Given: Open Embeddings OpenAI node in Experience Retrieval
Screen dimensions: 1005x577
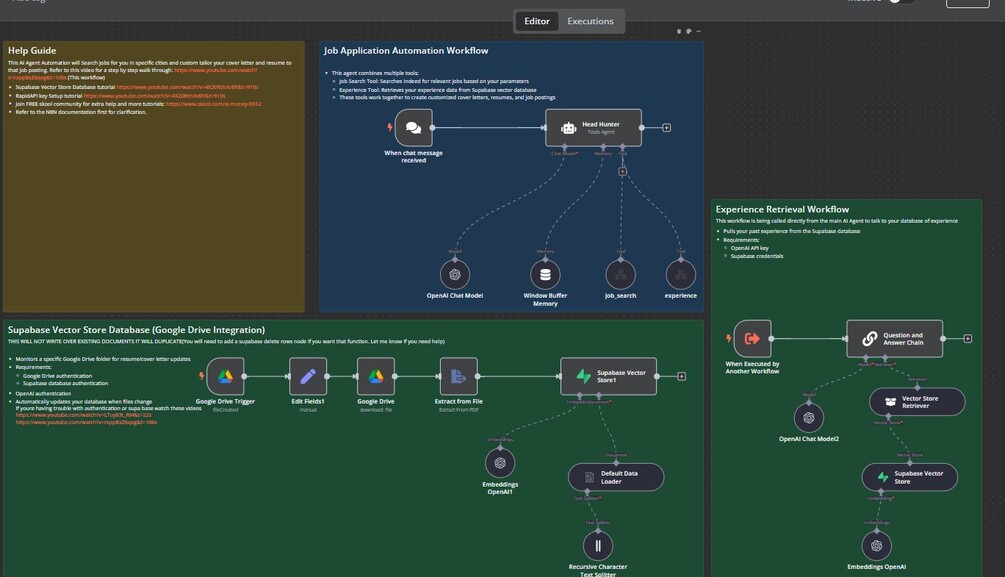Looking at the screenshot, I should point(877,546).
